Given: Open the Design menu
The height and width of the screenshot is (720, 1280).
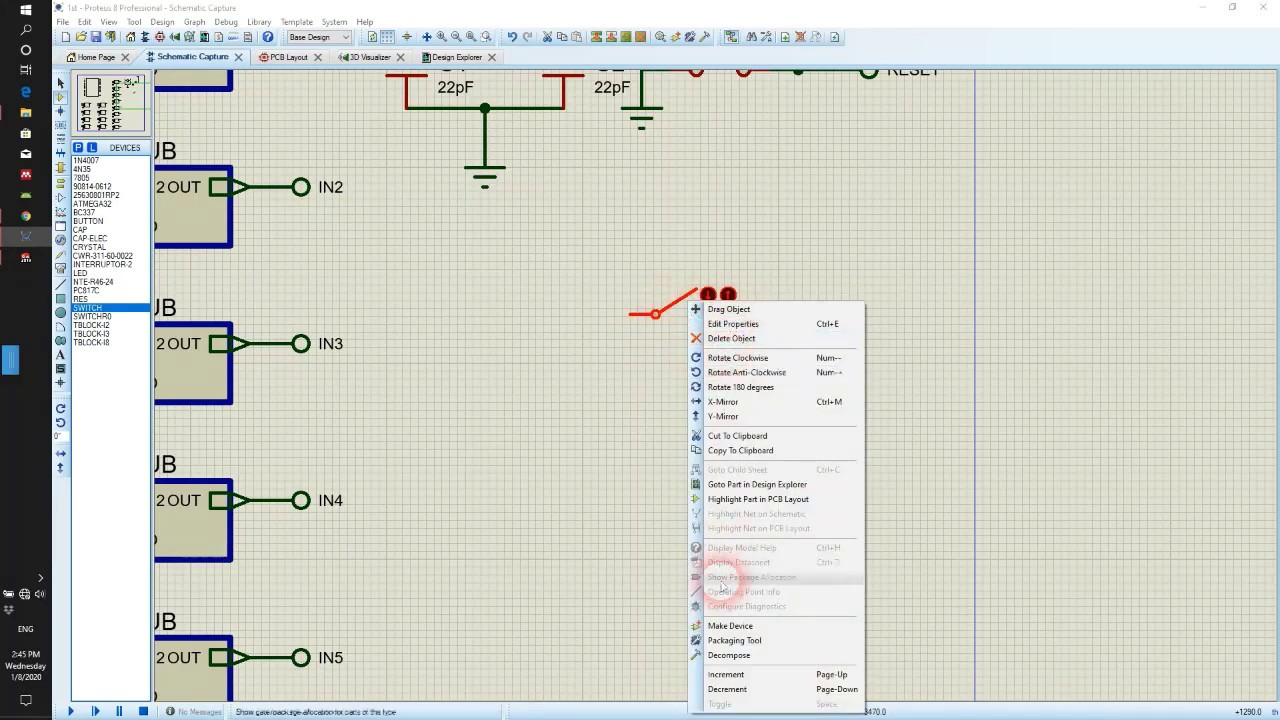Looking at the screenshot, I should 161,22.
